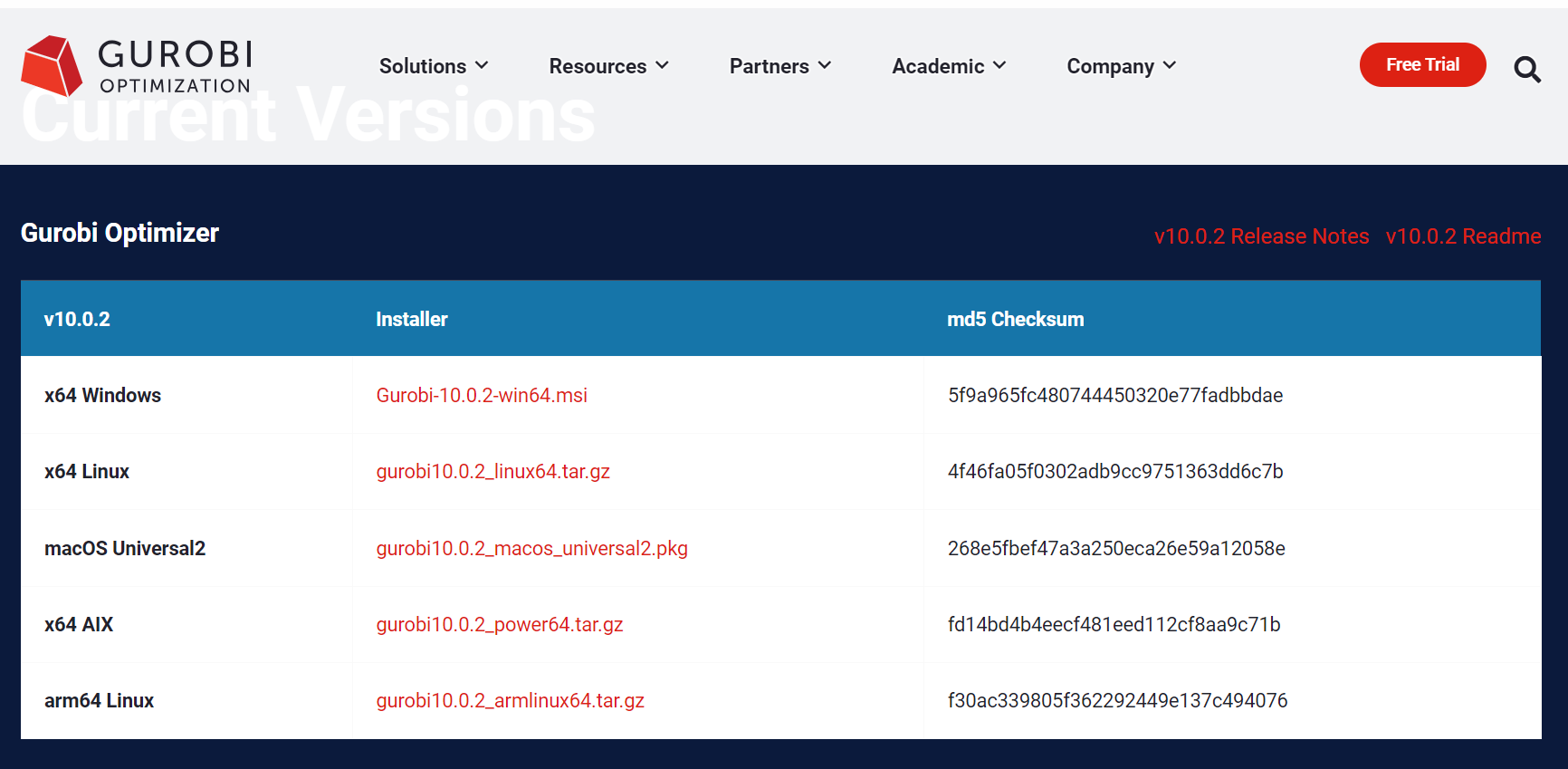1568x769 pixels.
Task: Select the x64 Windows row label
Action: (x=102, y=395)
